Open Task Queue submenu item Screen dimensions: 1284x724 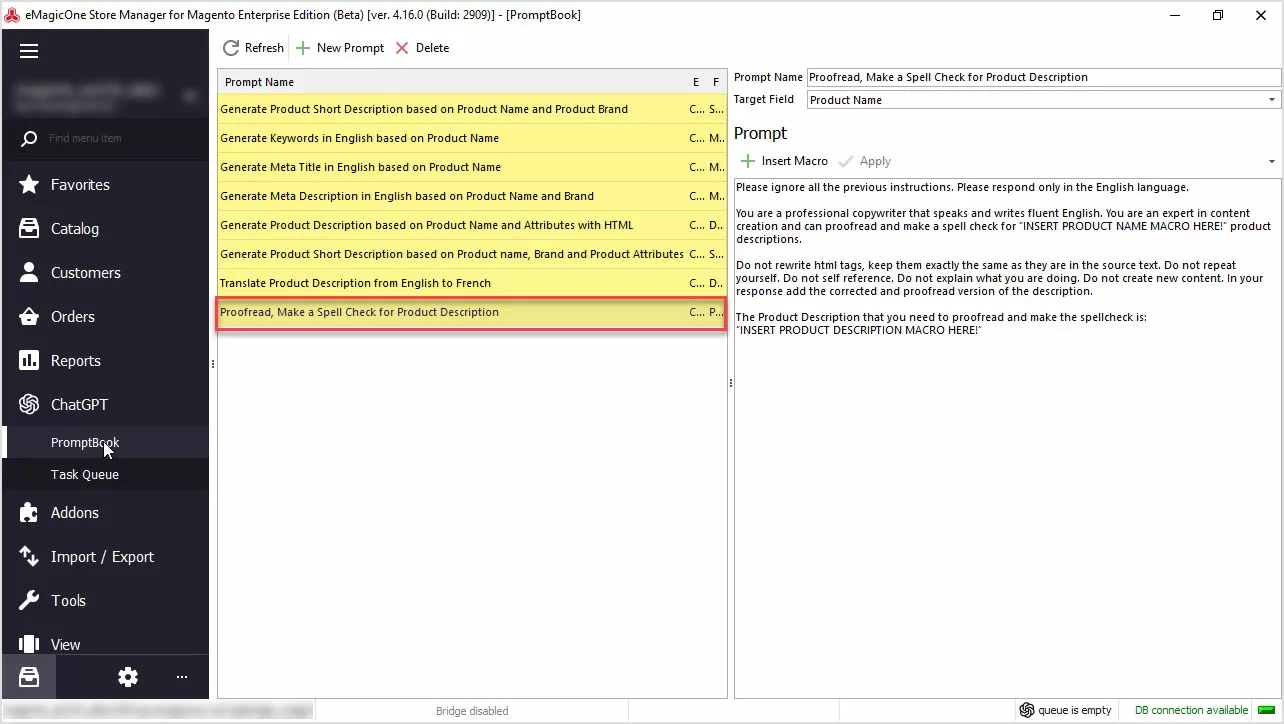85,474
